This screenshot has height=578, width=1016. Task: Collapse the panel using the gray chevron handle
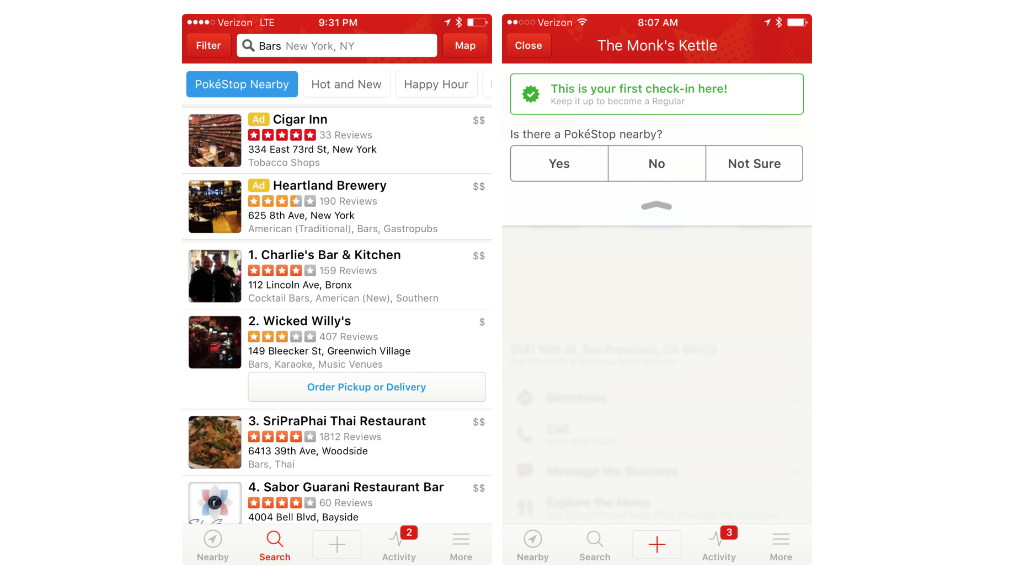[656, 206]
